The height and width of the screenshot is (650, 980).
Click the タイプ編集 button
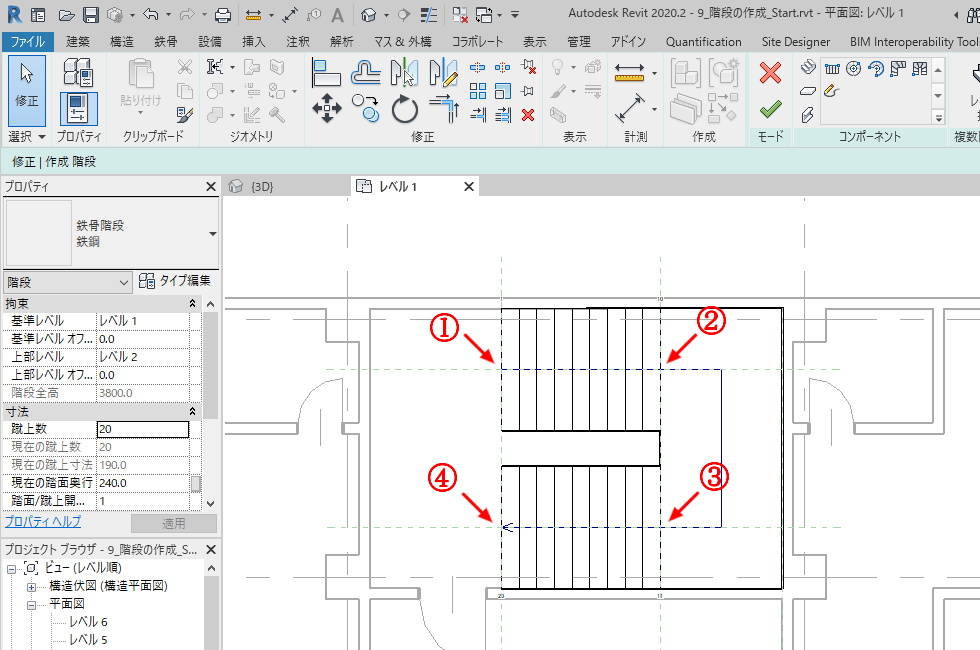(175, 281)
